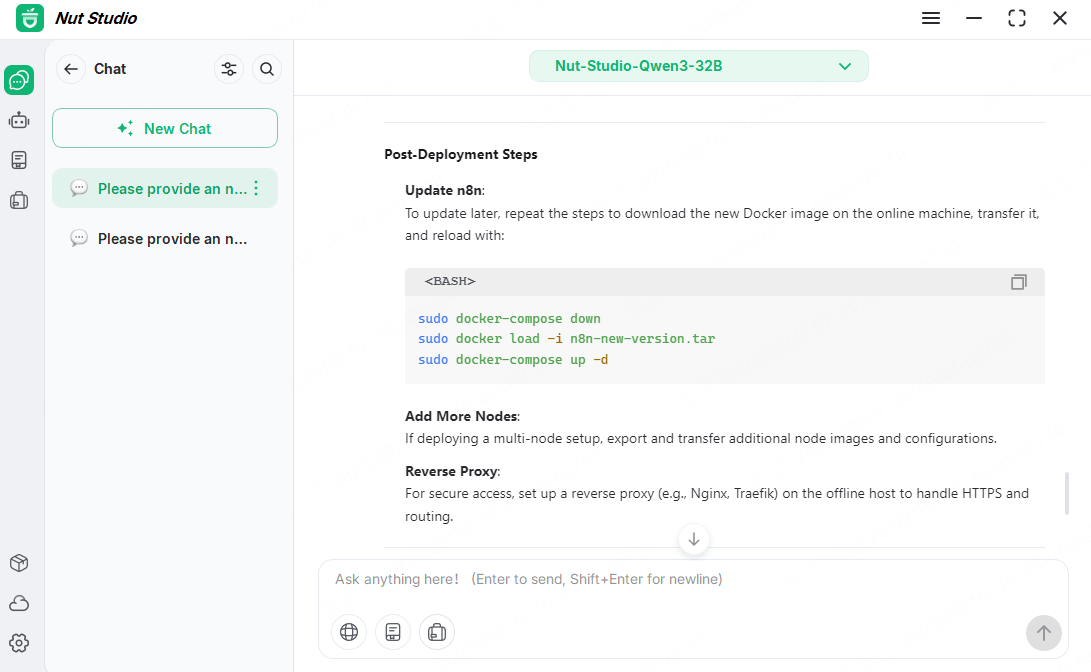1091x672 pixels.
Task: Search chats with the magnifier icon
Action: coord(266,69)
